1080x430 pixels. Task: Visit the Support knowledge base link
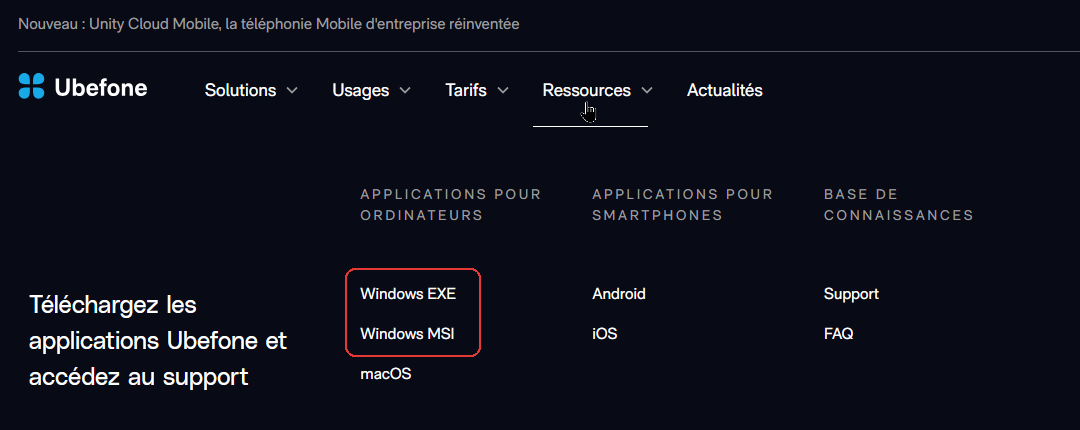click(x=851, y=294)
